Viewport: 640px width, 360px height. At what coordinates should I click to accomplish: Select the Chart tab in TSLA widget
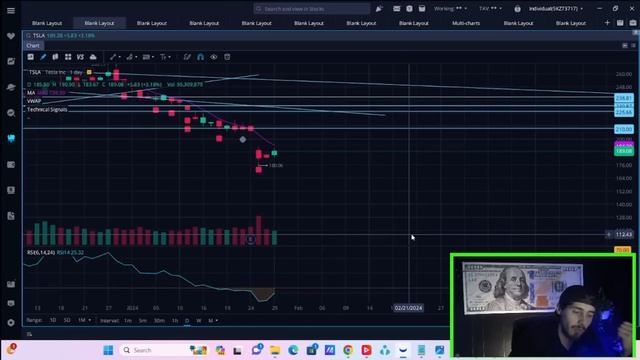33,46
